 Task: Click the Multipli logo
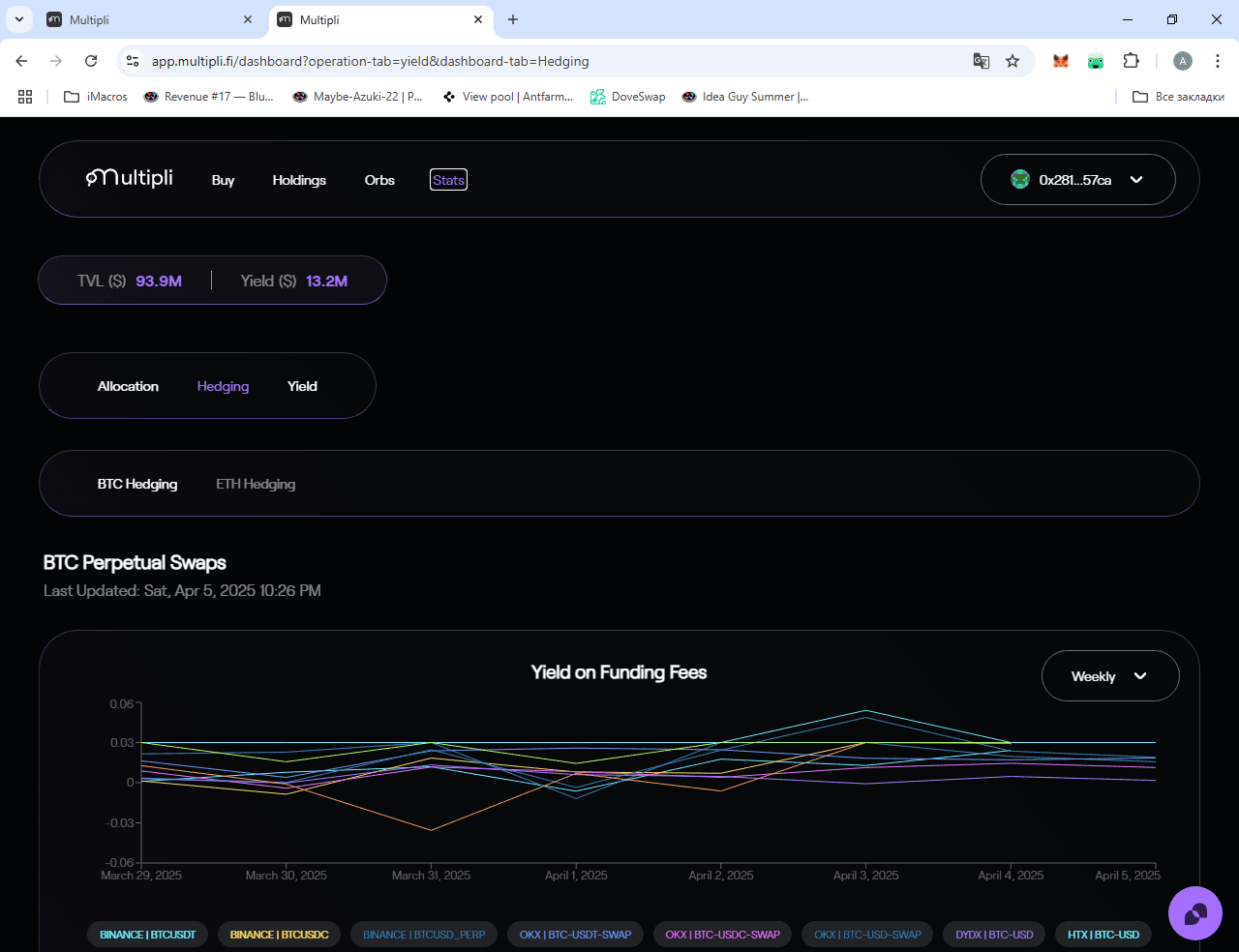click(x=129, y=178)
